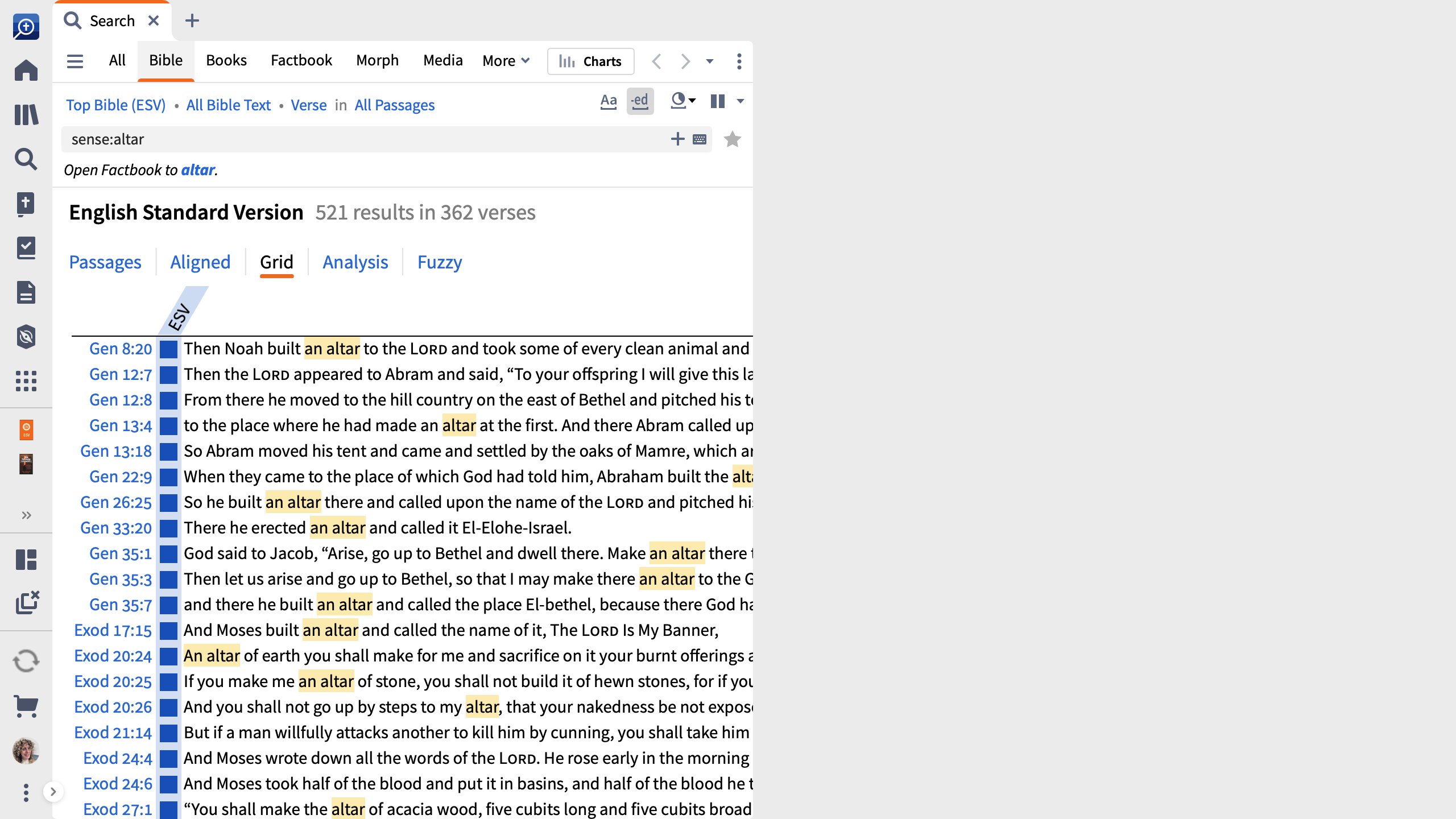Open the Logos app logo icon
1456x819 pixels.
[x=26, y=27]
